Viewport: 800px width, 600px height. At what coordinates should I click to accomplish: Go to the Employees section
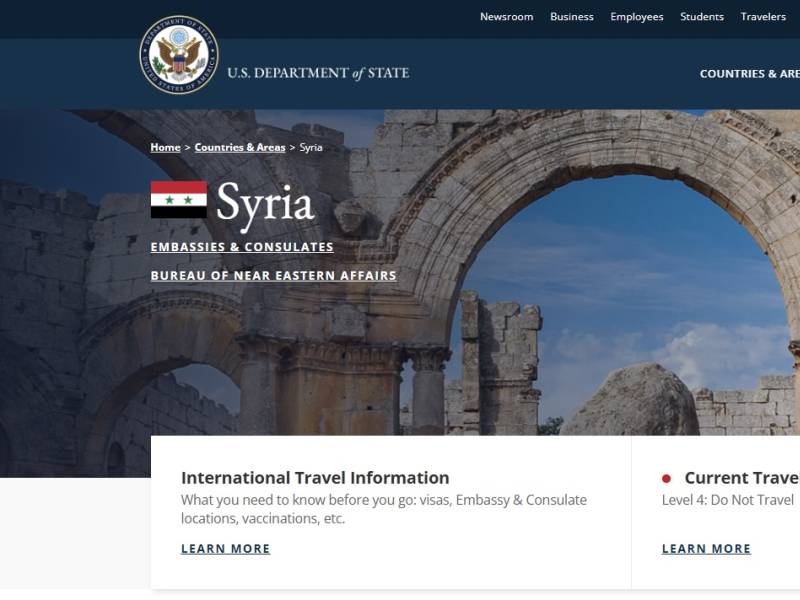(637, 17)
